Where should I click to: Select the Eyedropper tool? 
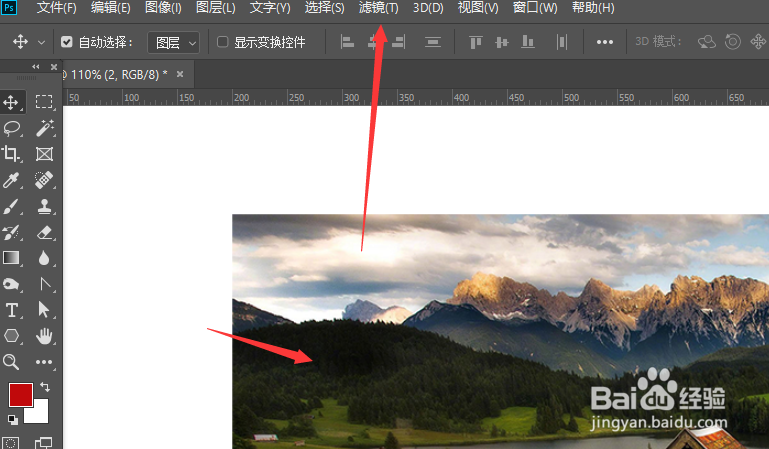click(x=11, y=180)
